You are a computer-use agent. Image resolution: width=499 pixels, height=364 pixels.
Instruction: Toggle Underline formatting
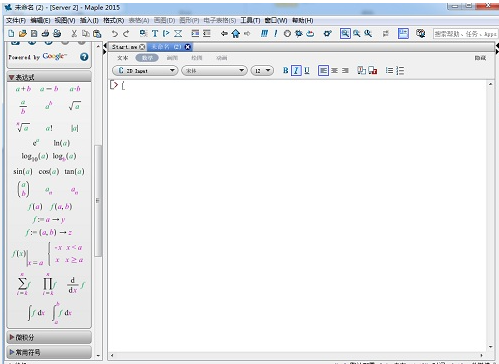tap(307, 70)
